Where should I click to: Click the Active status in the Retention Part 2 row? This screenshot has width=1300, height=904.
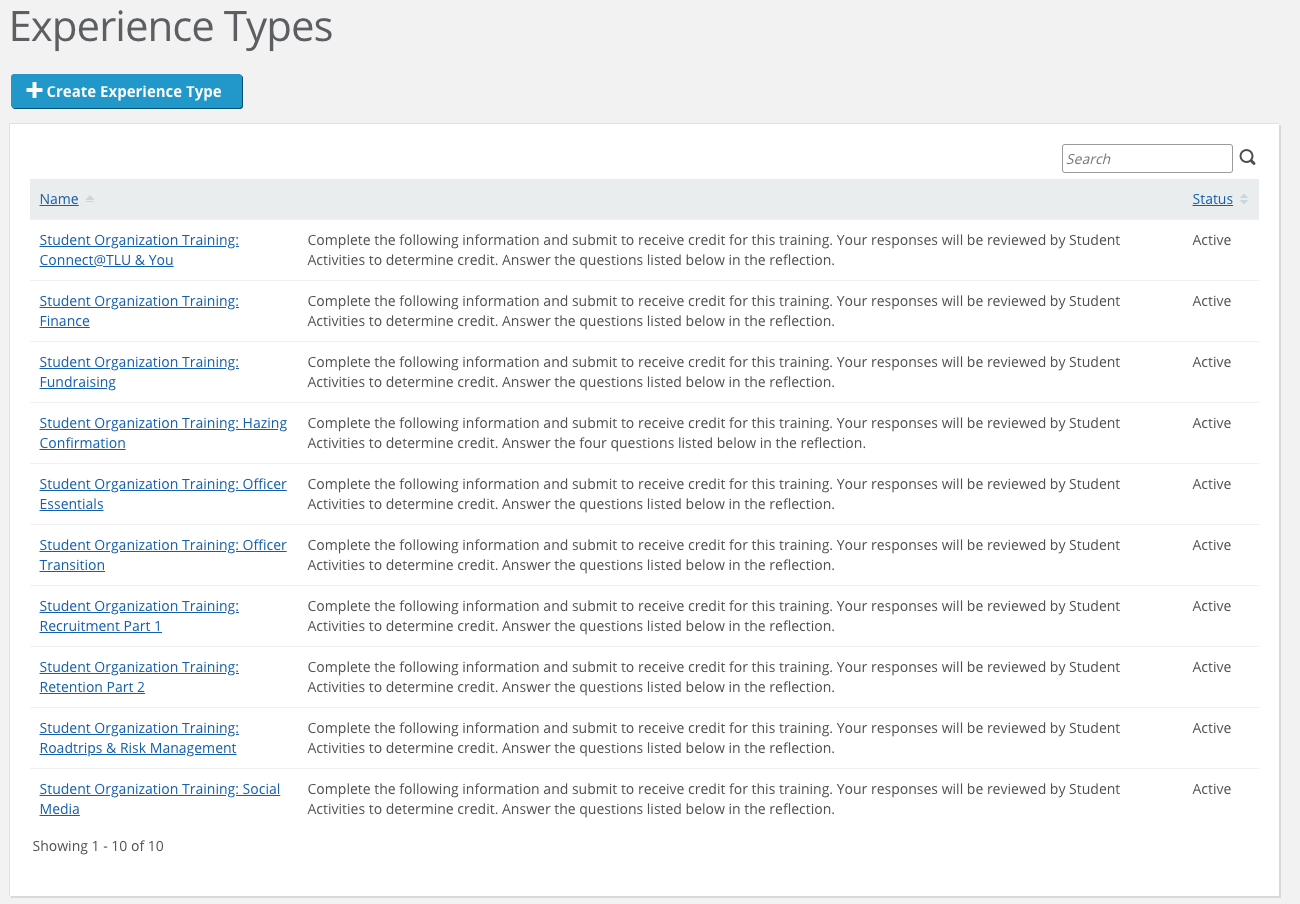tap(1211, 667)
